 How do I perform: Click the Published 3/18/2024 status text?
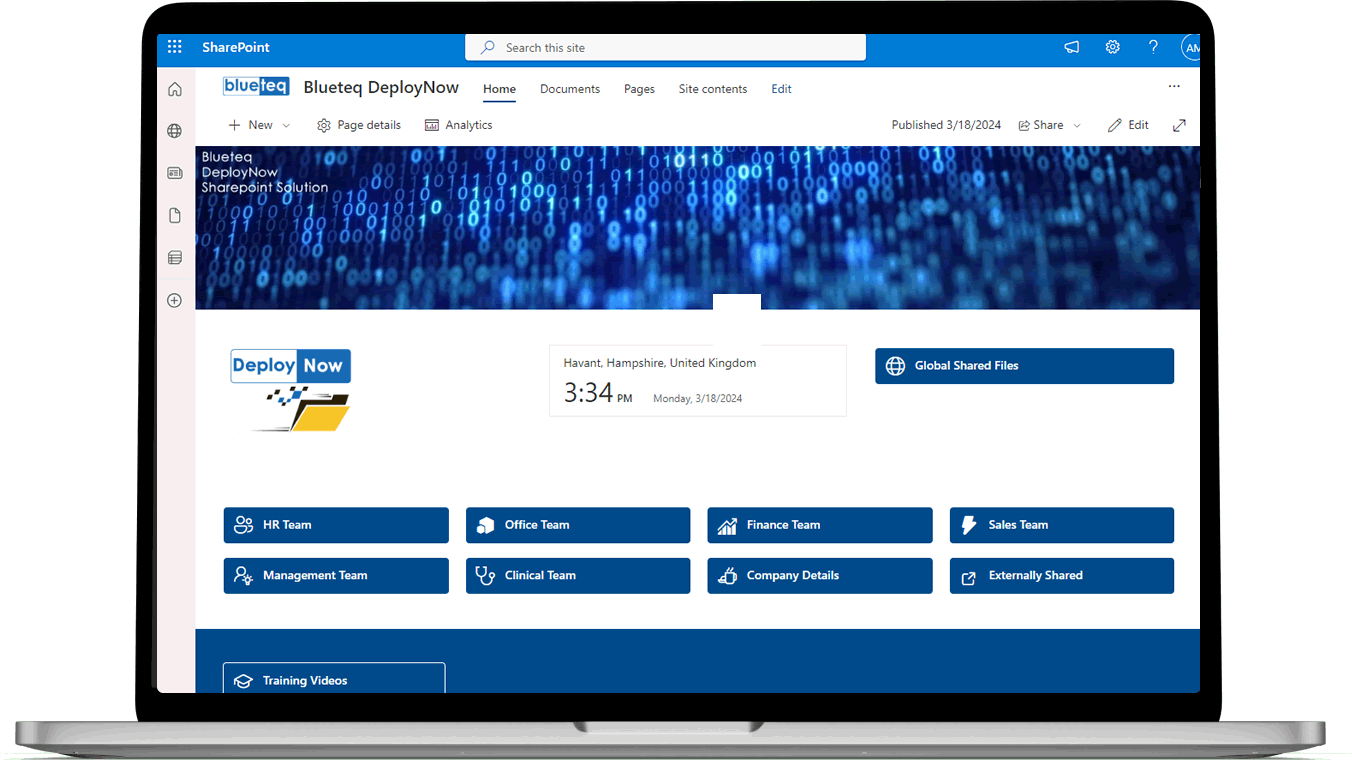(946, 125)
